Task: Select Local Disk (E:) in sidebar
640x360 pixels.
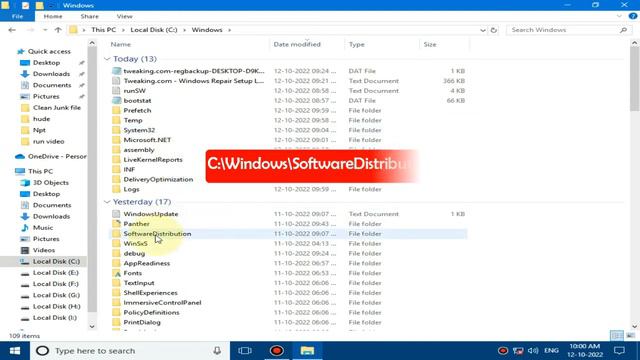Action: coord(56,273)
